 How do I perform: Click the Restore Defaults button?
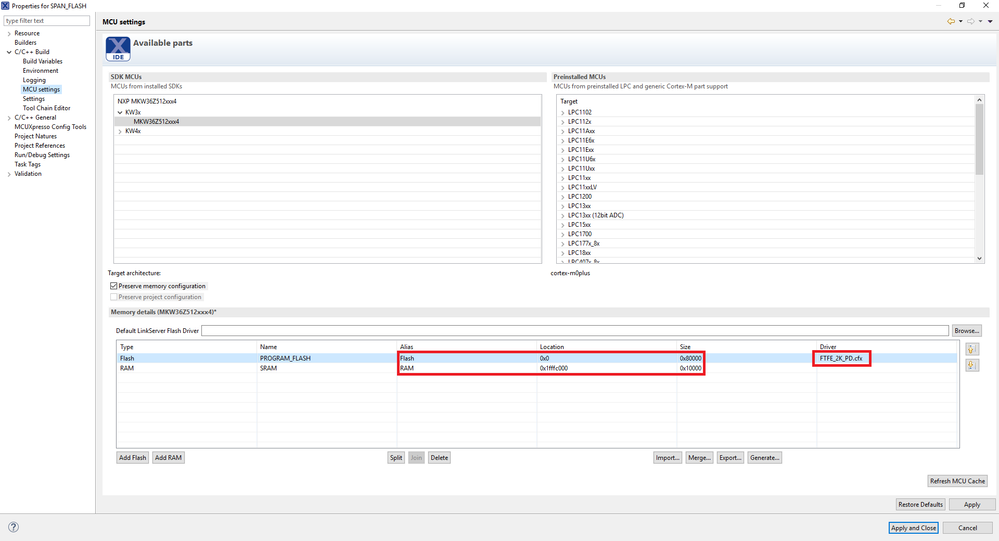click(x=920, y=504)
